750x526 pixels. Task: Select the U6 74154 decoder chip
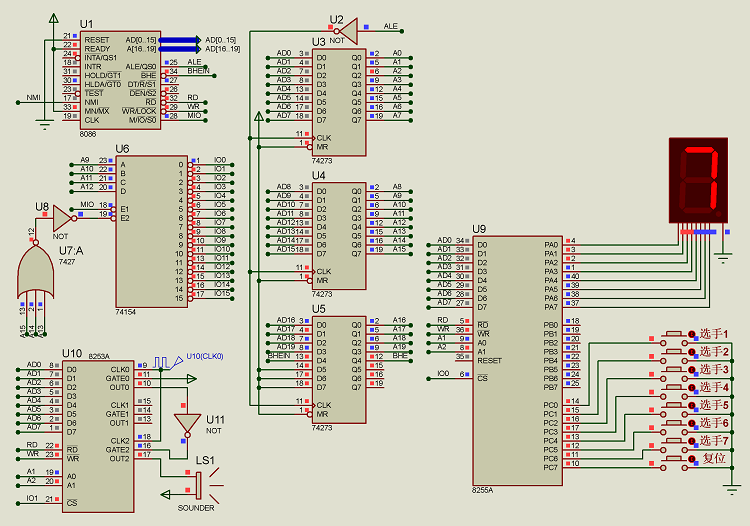[x=152, y=231]
